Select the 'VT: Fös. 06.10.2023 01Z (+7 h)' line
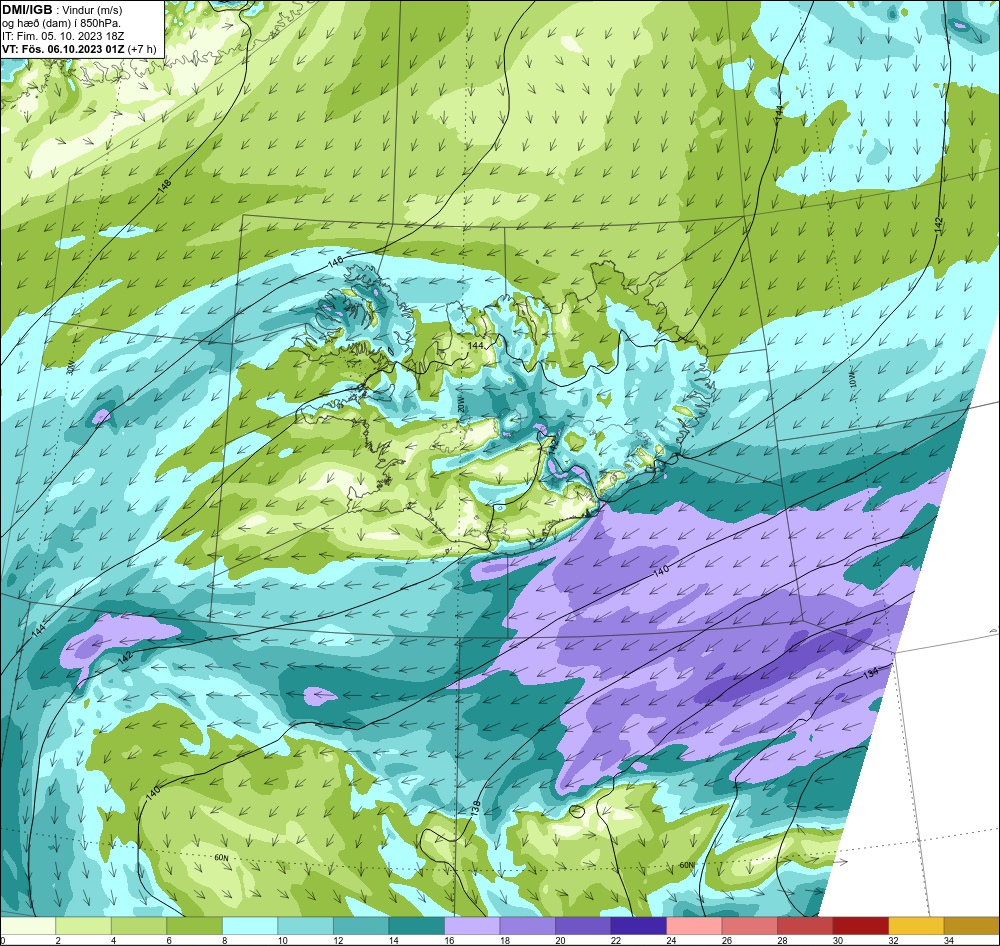 click(x=78, y=49)
